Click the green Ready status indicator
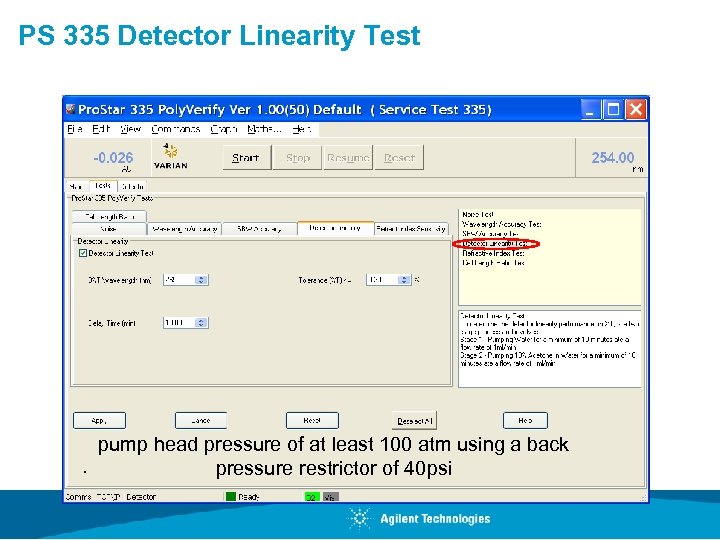 pos(231,497)
